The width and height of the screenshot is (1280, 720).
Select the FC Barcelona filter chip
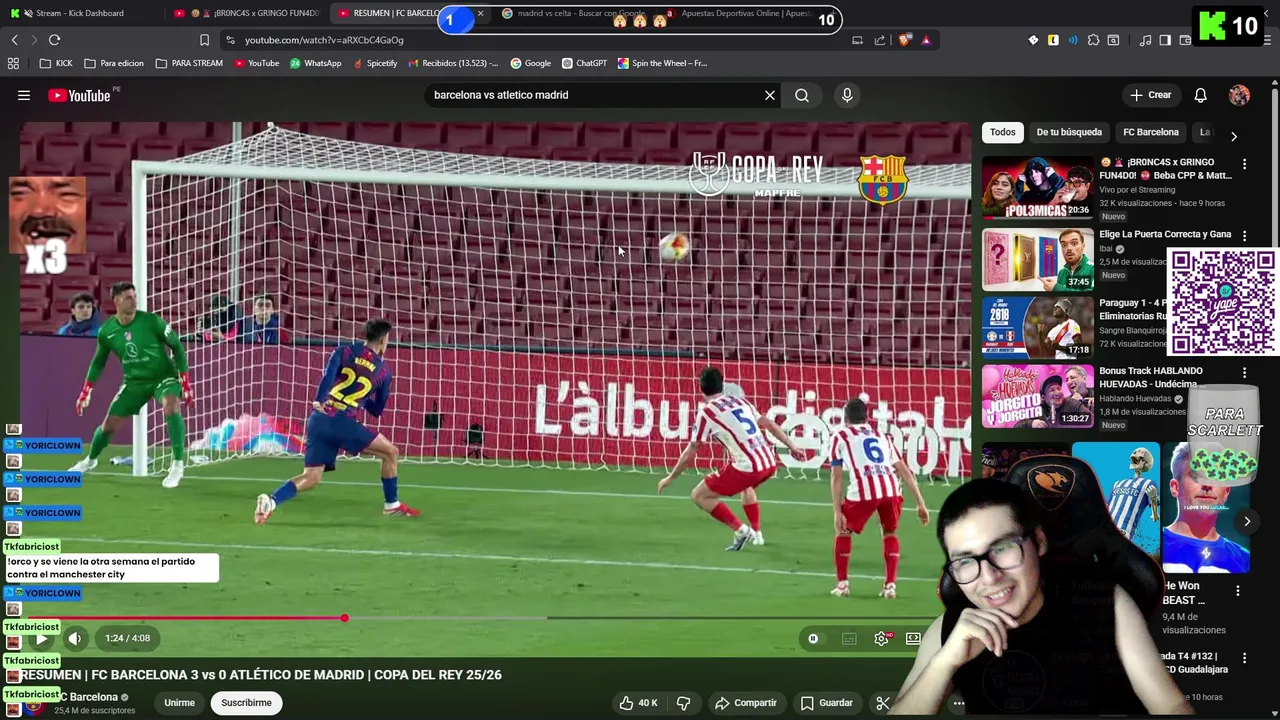1151,132
